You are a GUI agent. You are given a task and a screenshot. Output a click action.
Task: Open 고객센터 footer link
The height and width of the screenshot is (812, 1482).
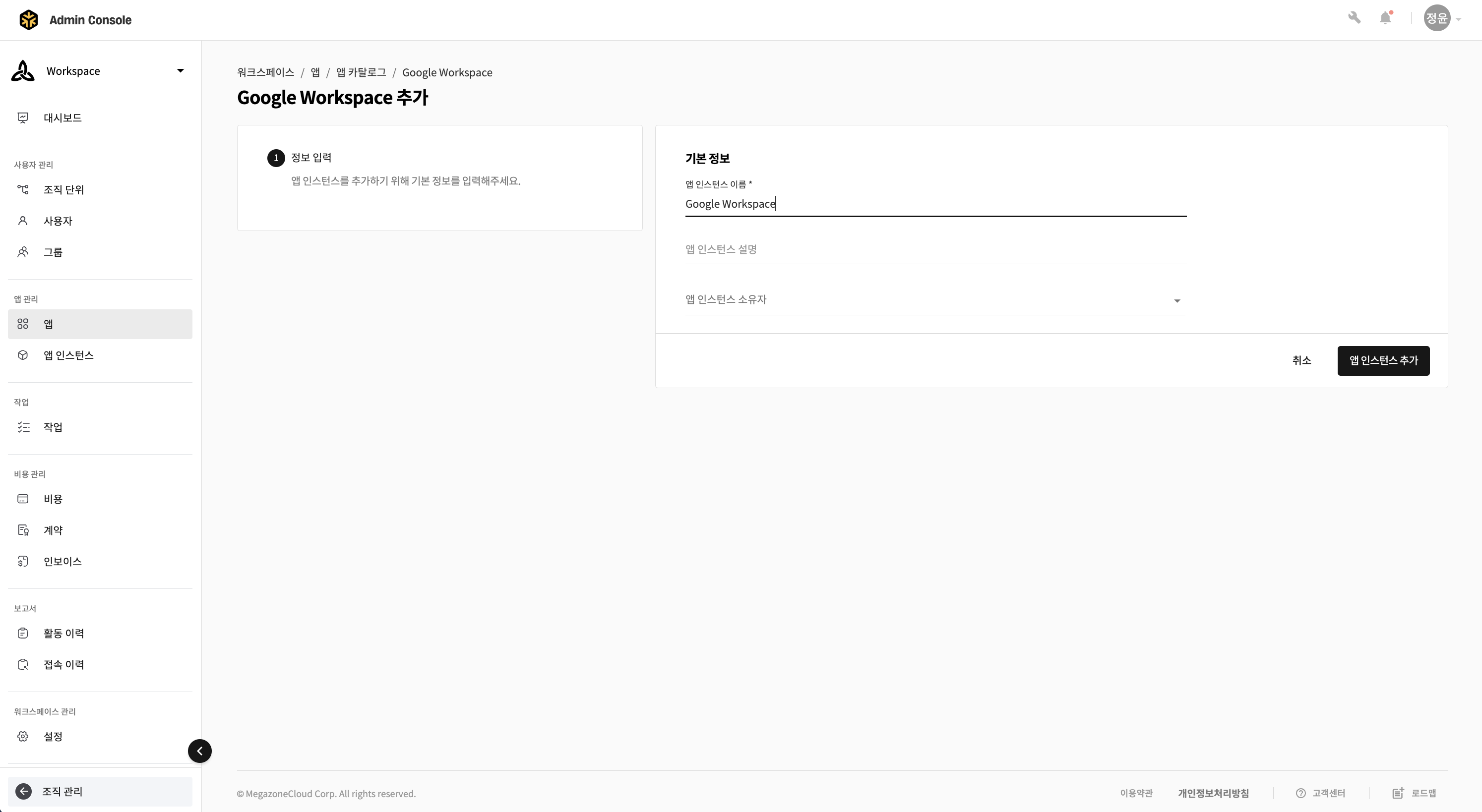pyautogui.click(x=1328, y=794)
